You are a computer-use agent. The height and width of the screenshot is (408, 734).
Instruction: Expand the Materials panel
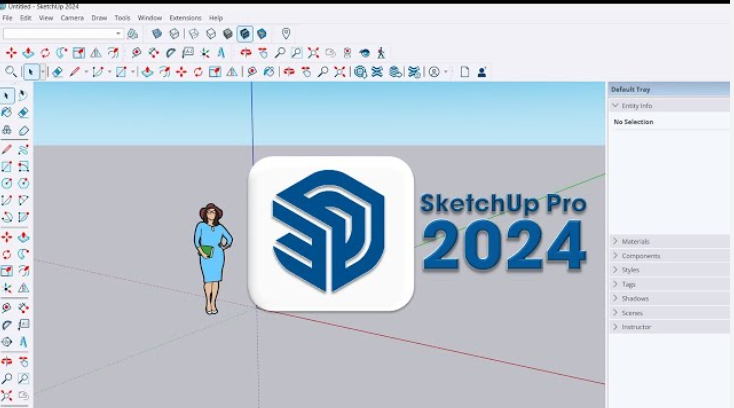click(x=636, y=241)
